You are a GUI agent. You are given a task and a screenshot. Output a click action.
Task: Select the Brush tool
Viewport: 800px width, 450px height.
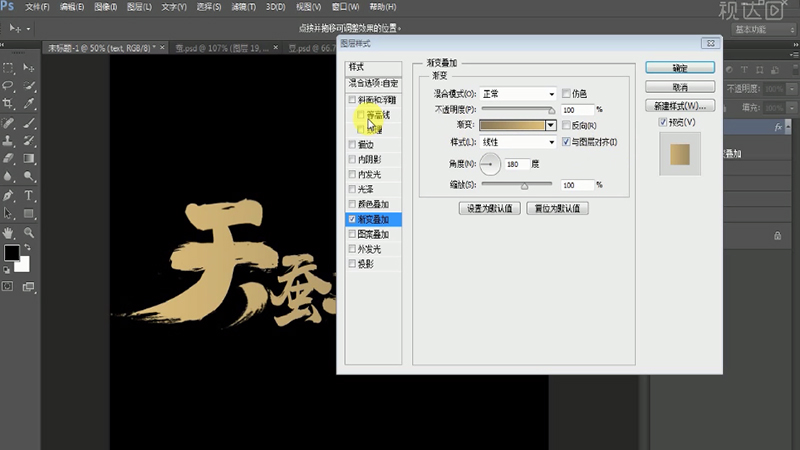click(29, 123)
